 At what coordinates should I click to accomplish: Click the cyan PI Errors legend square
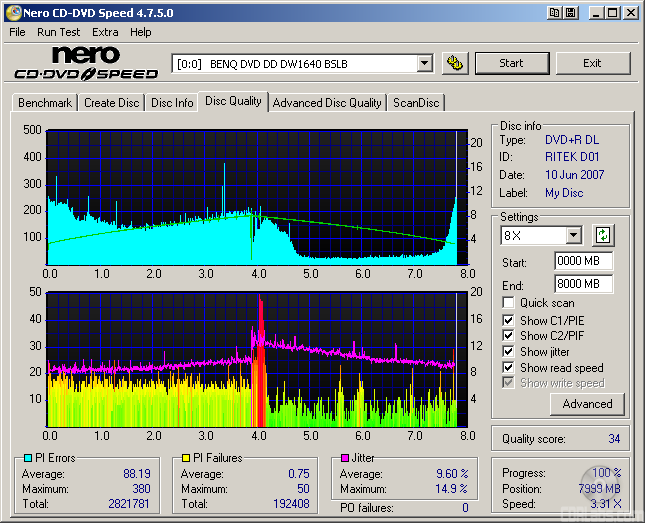(27, 458)
